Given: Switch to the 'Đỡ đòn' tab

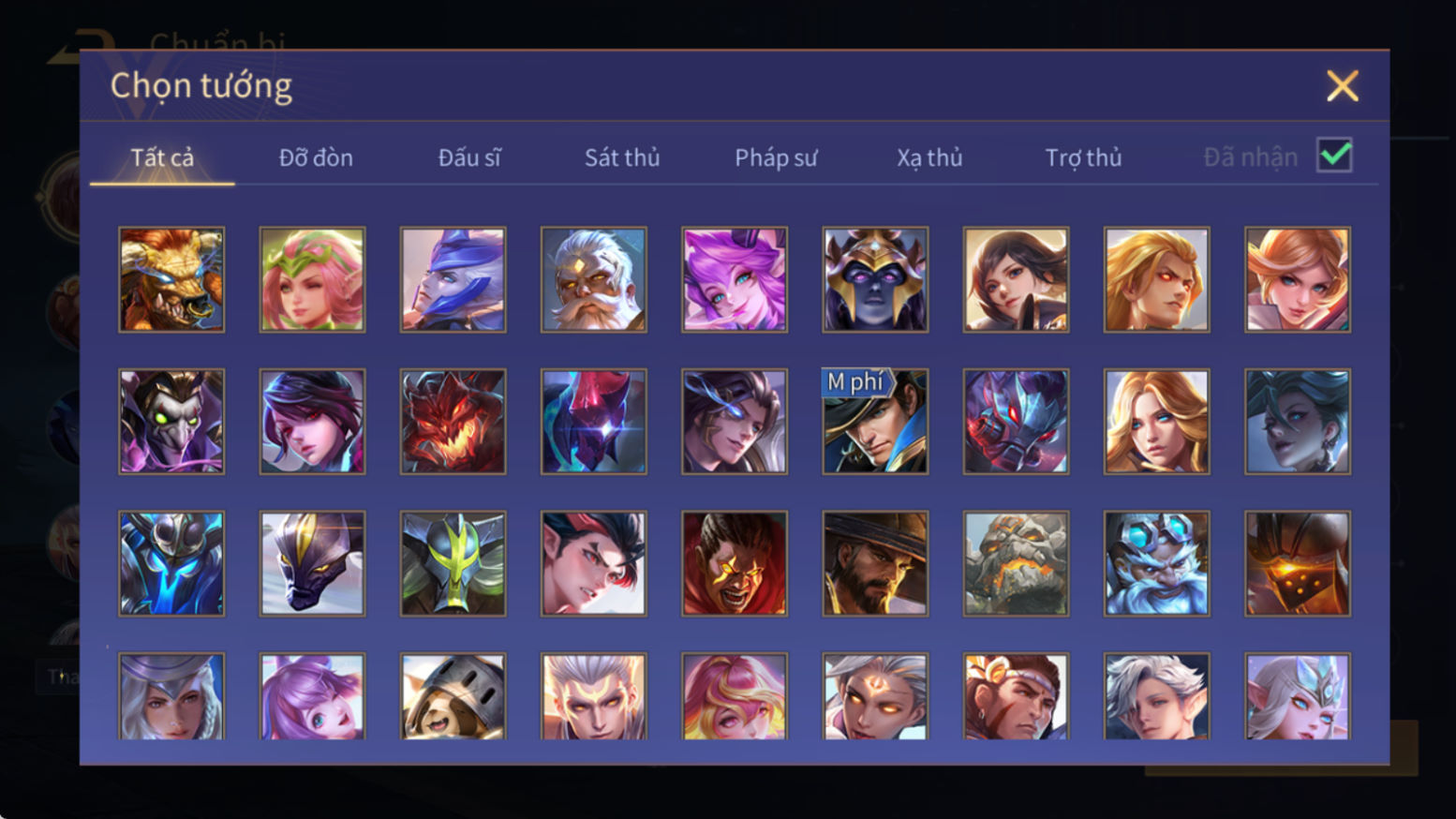Looking at the screenshot, I should (316, 157).
